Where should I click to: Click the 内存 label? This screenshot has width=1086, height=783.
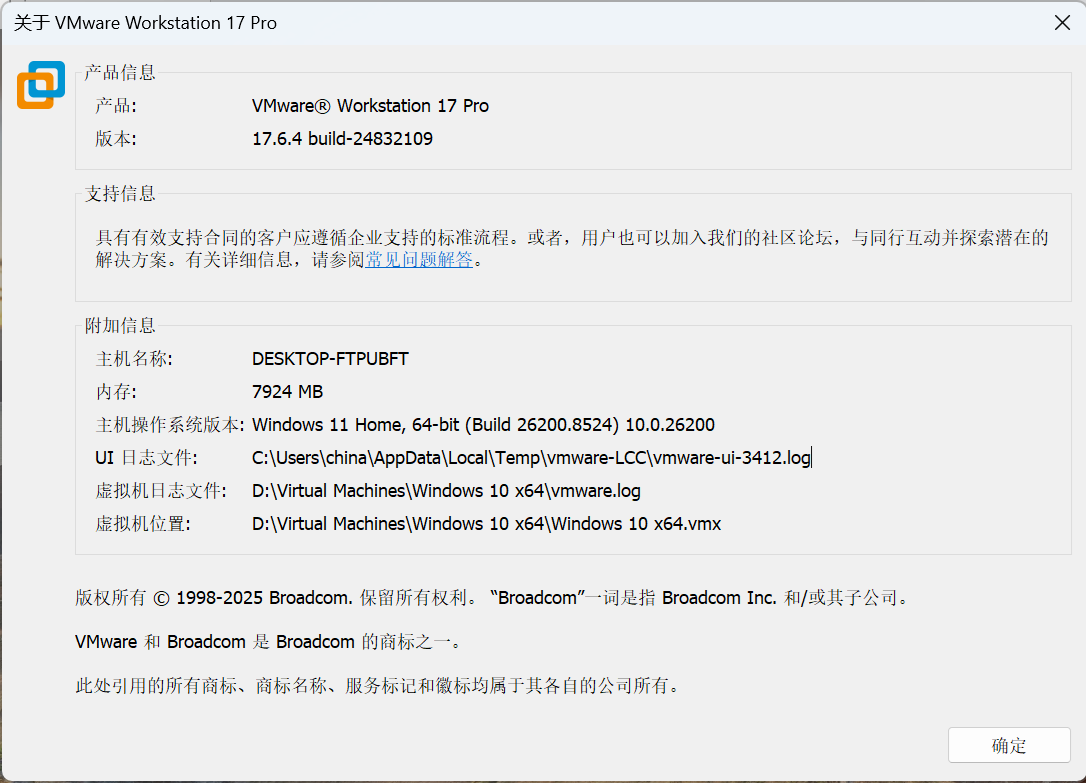116,392
